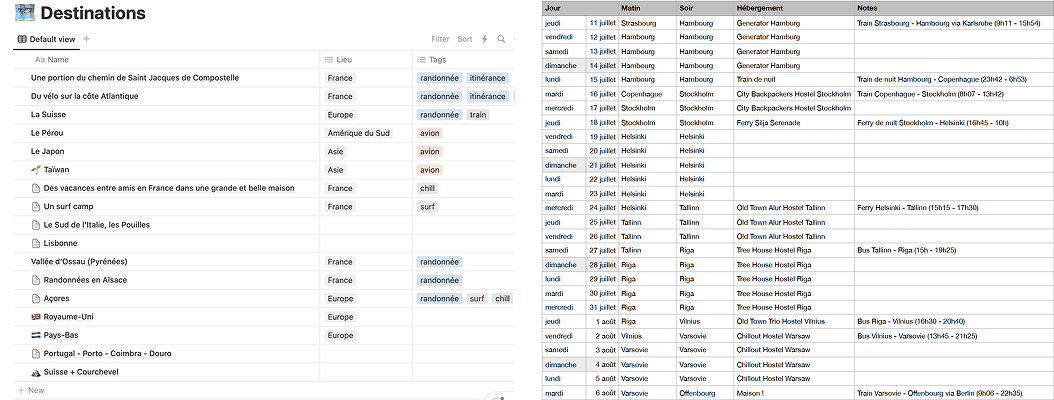This screenshot has height=400, width=1054.
Task: Click page icon beside Portugal - Porto - Coimbra
Action: click(x=36, y=354)
